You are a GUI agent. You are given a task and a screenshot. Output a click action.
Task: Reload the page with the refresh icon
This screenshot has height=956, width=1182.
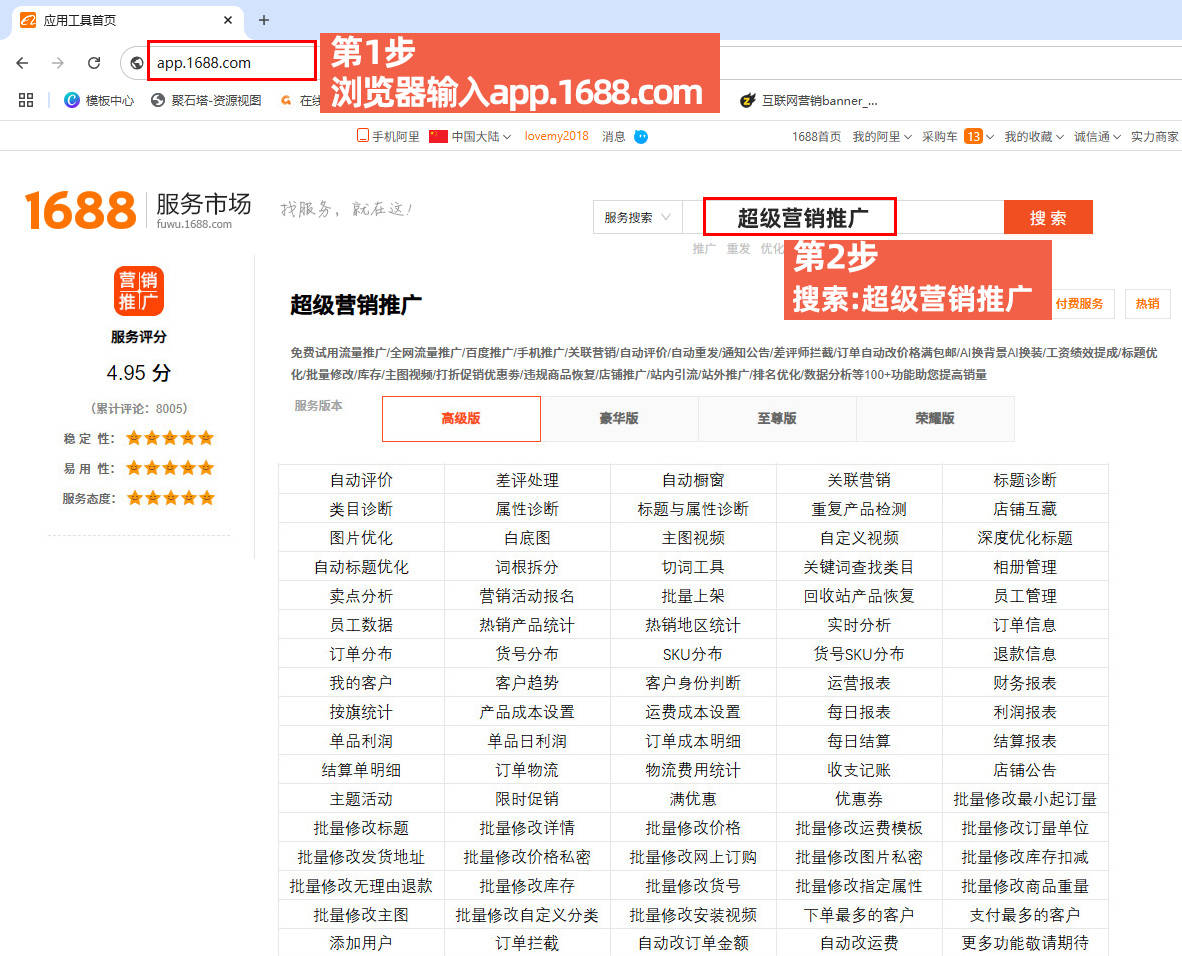(x=94, y=63)
